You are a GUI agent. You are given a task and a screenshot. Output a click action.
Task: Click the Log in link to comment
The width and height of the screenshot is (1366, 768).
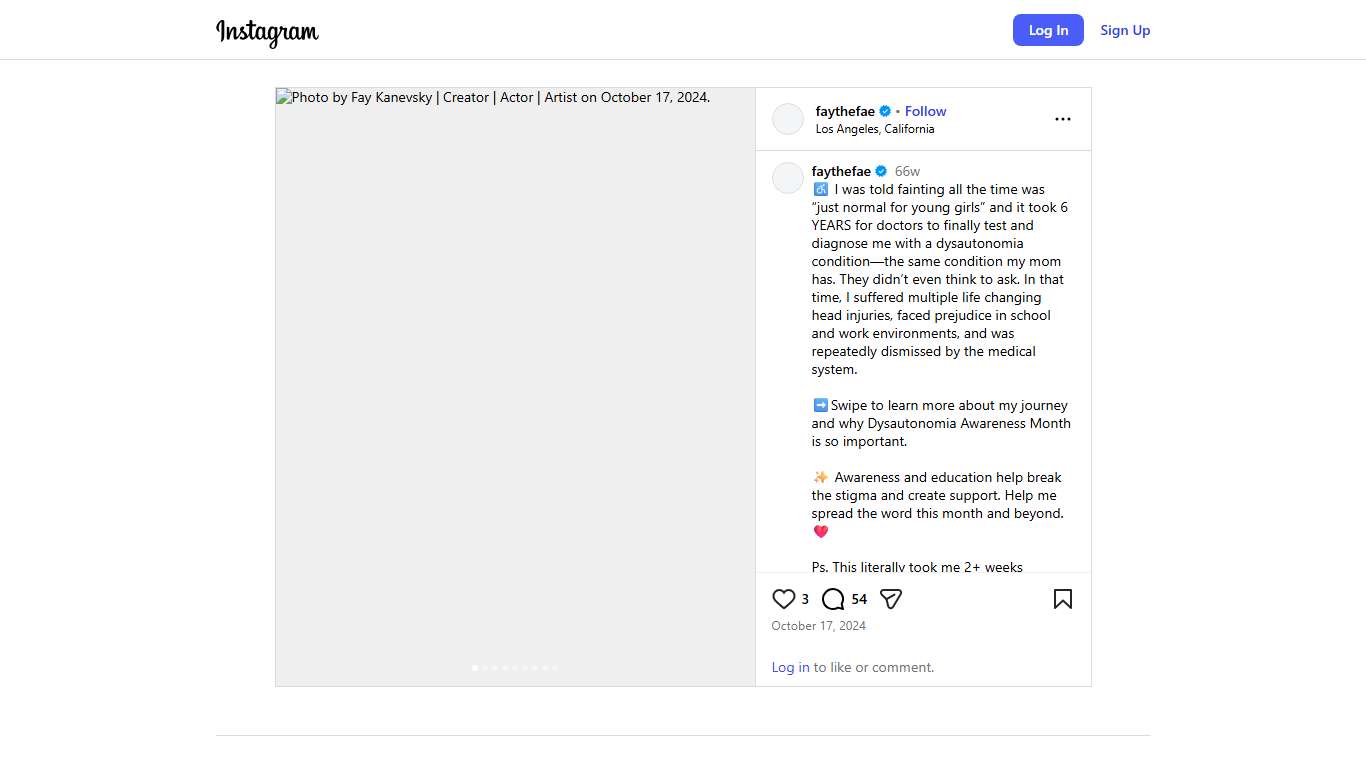click(x=790, y=667)
